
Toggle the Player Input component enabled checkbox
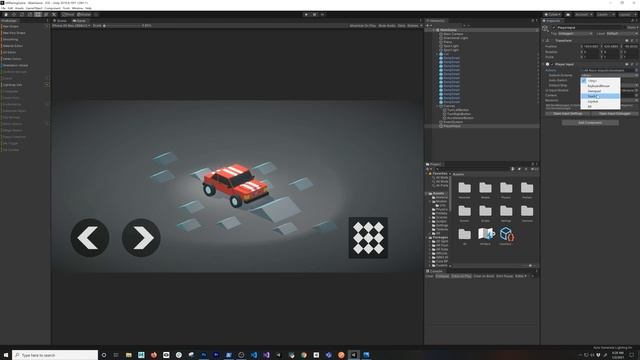pyautogui.click(x=553, y=64)
